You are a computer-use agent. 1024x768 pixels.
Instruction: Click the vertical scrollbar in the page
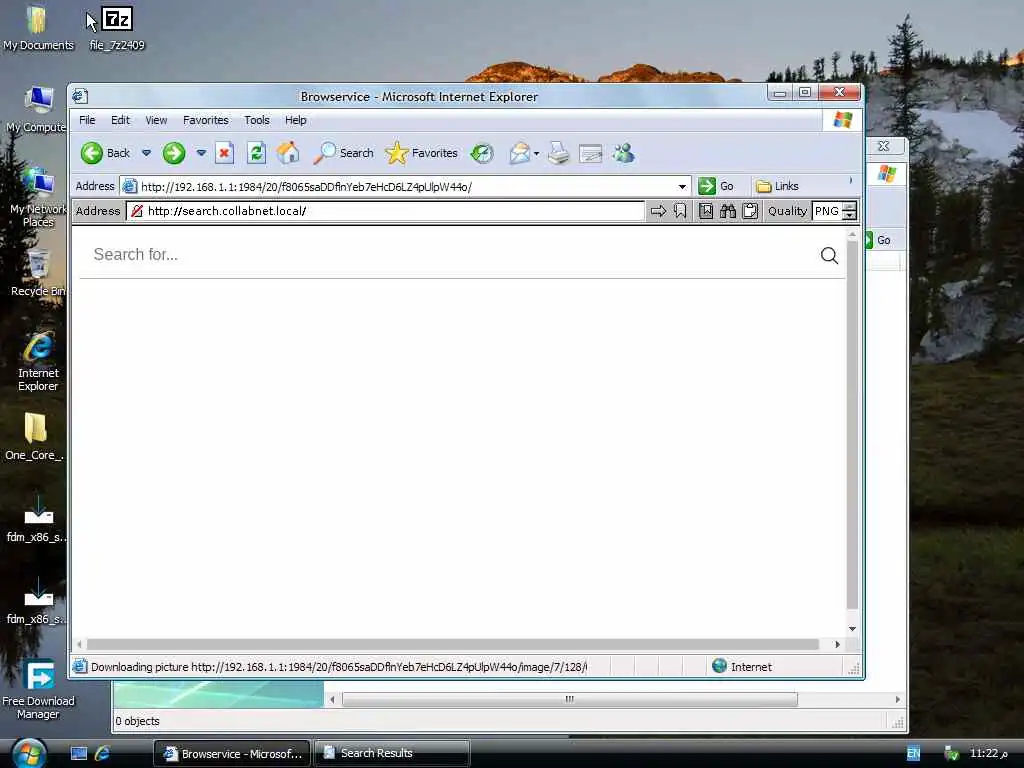coord(852,424)
